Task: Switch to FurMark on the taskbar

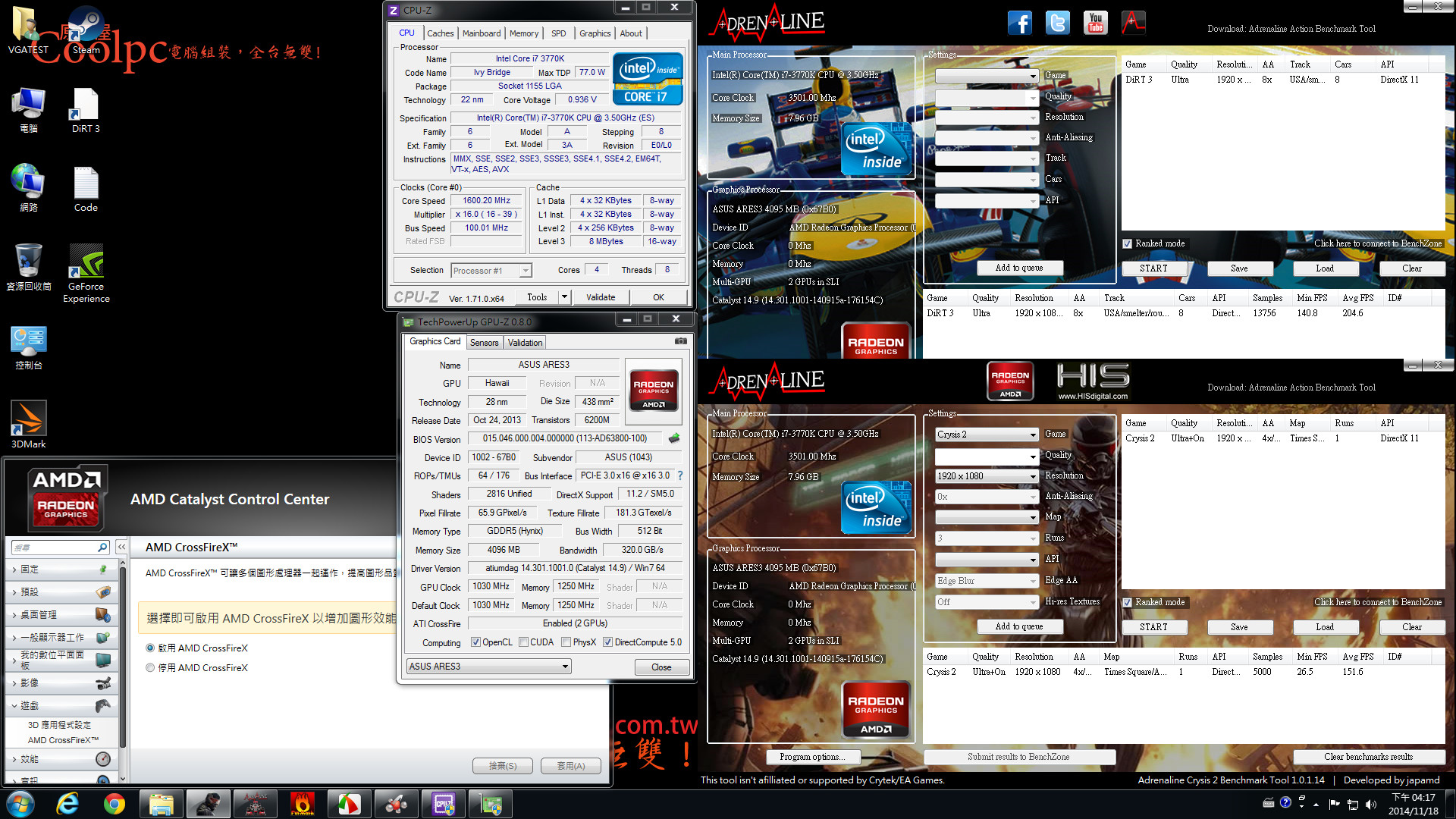Action: (302, 804)
